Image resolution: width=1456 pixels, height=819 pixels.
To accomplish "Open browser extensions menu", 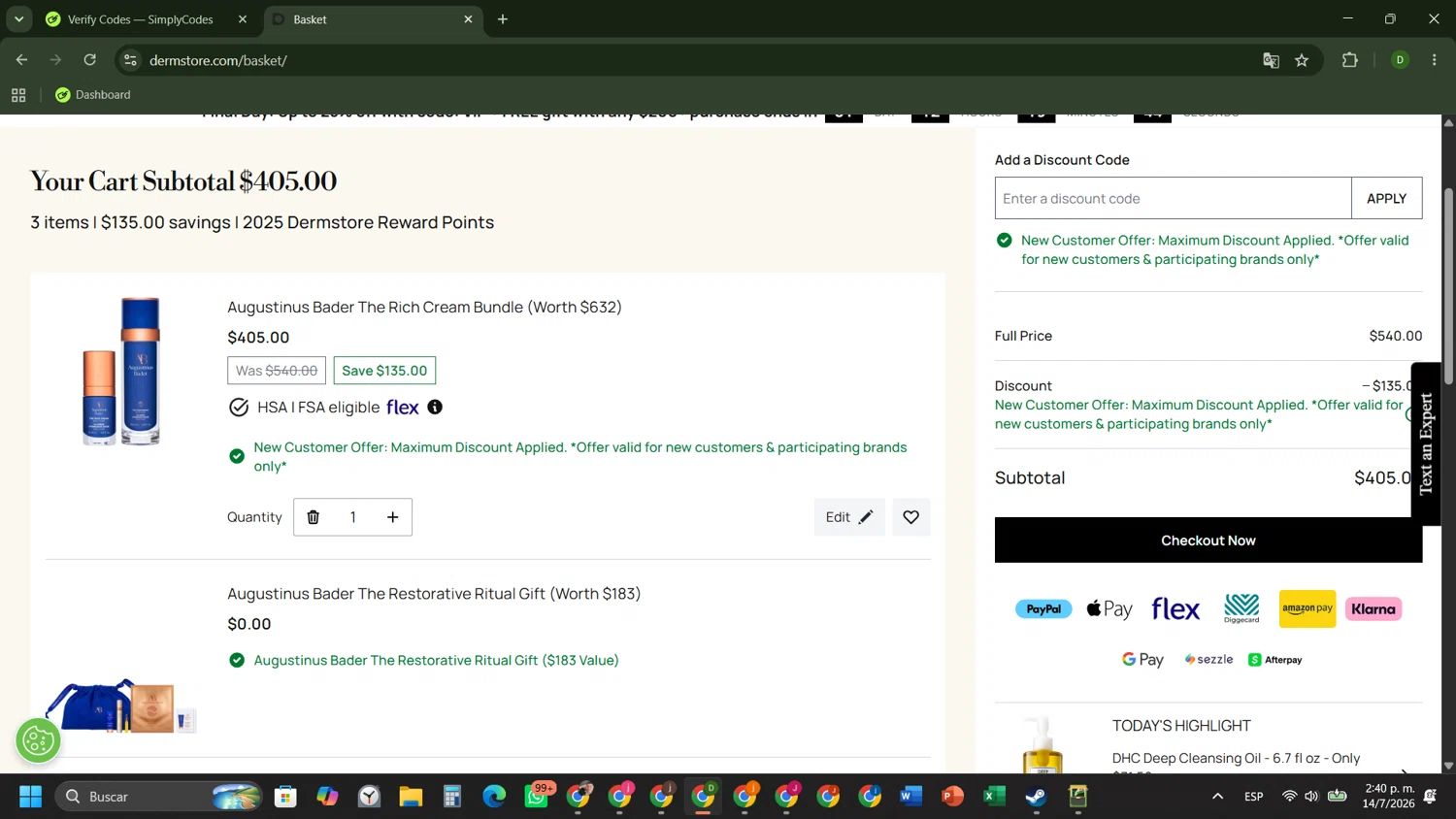I will [x=1349, y=60].
